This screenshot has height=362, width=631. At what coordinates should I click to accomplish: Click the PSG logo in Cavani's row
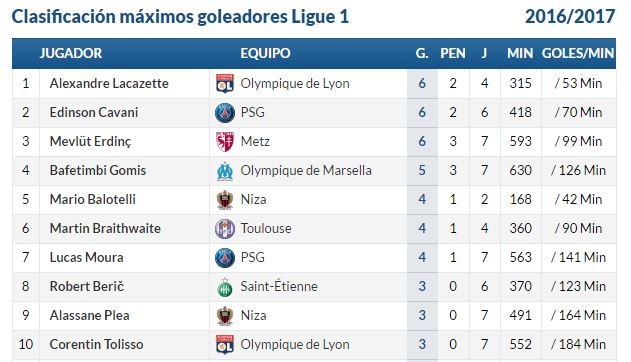pos(225,113)
